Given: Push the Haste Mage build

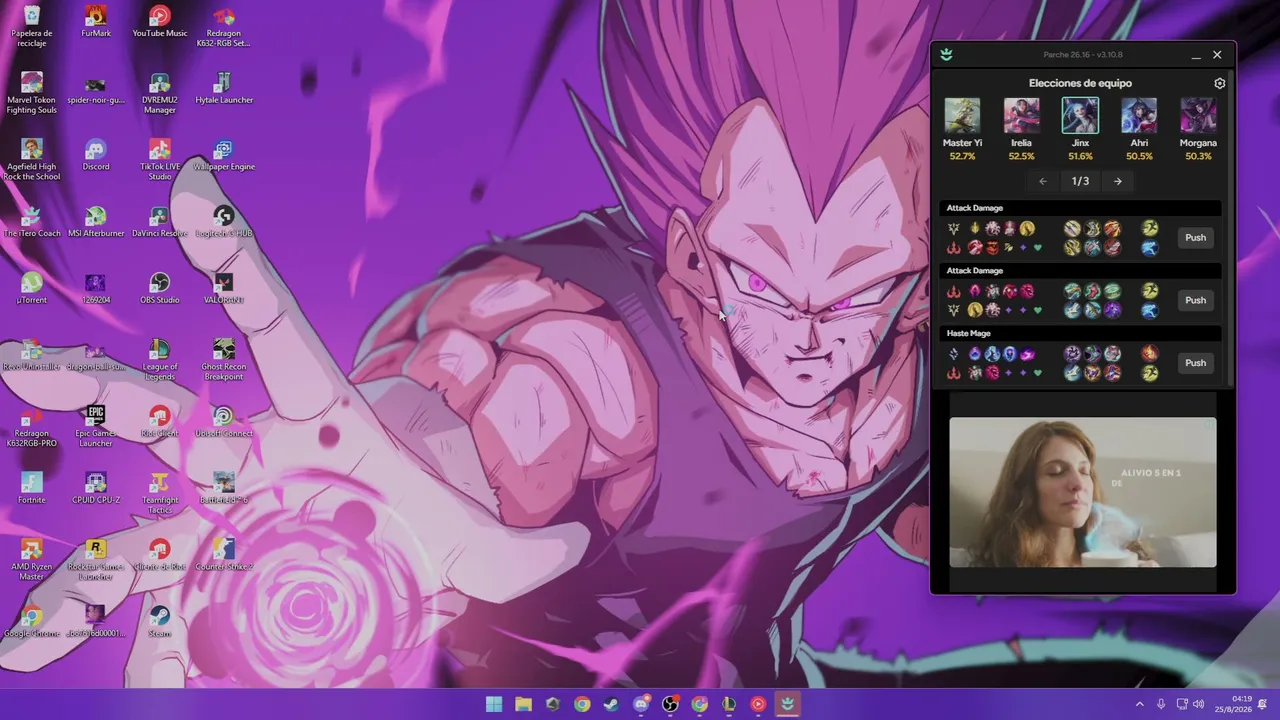Looking at the screenshot, I should (1195, 363).
